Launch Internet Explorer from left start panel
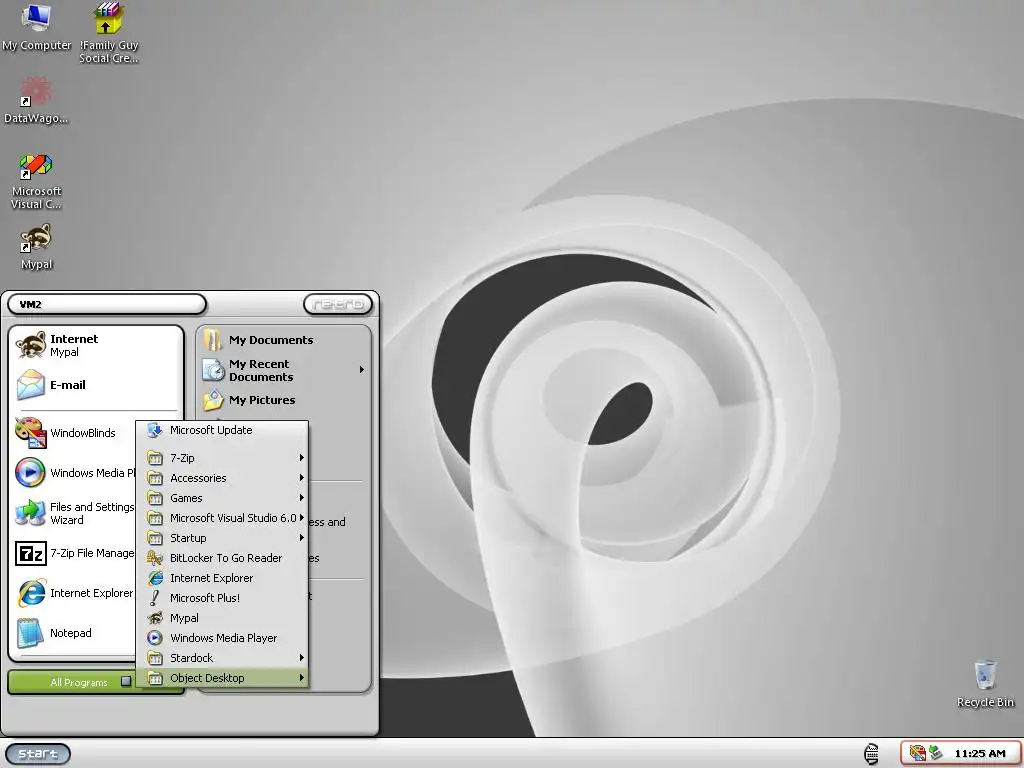This screenshot has height=768, width=1024. tap(74, 593)
